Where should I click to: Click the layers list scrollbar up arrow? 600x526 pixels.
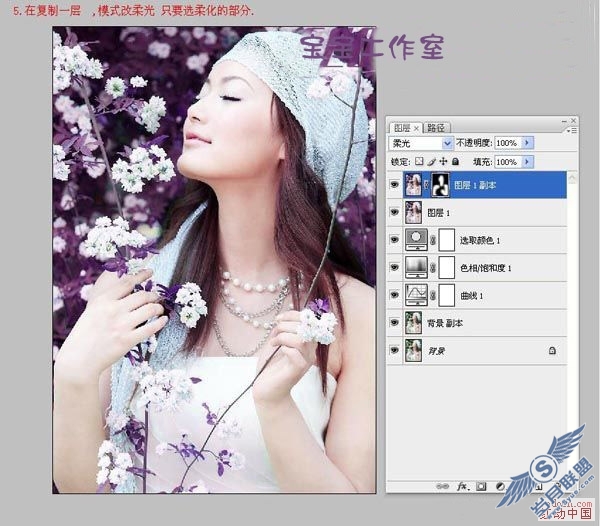(x=572, y=177)
